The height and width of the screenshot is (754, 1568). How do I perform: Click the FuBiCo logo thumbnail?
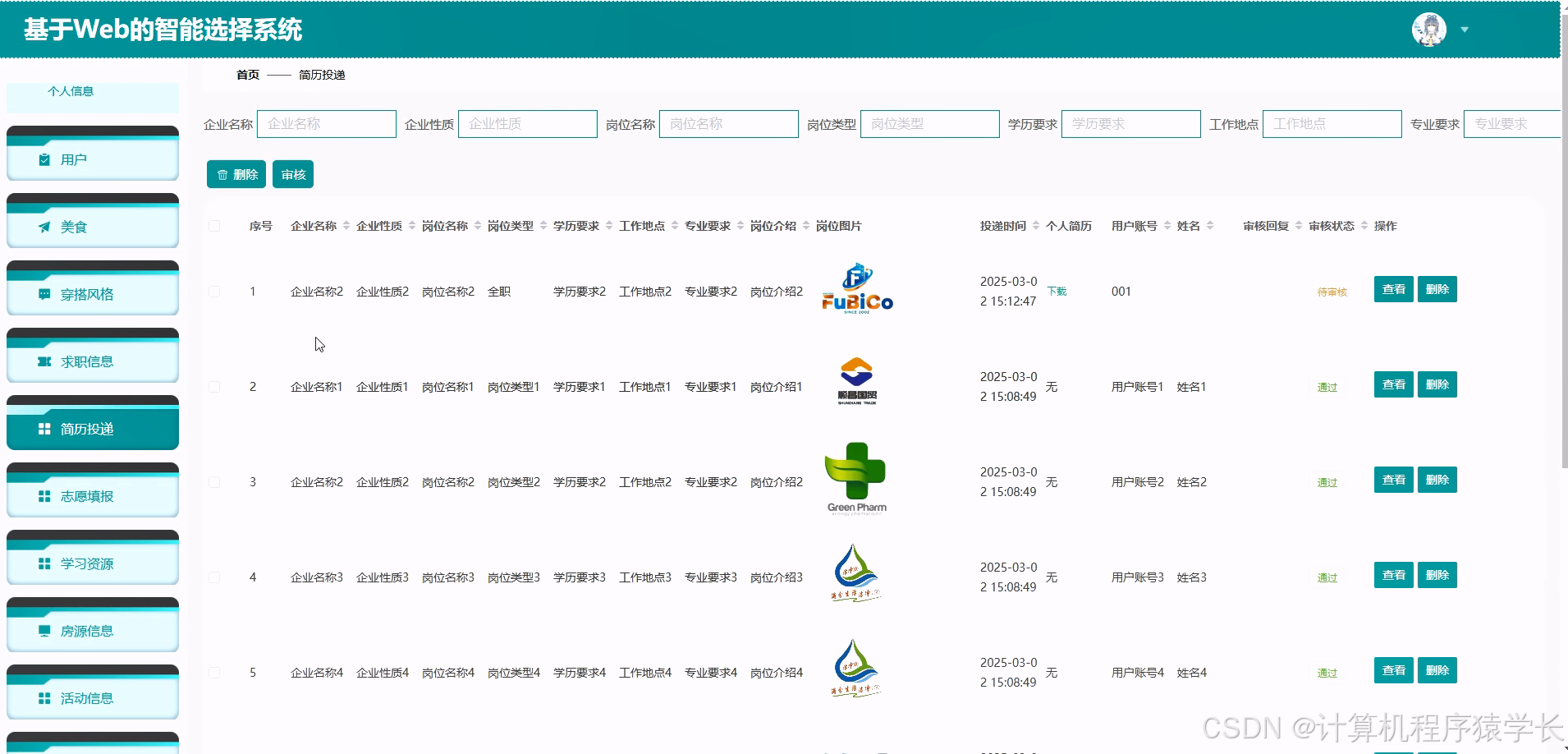[x=857, y=289]
